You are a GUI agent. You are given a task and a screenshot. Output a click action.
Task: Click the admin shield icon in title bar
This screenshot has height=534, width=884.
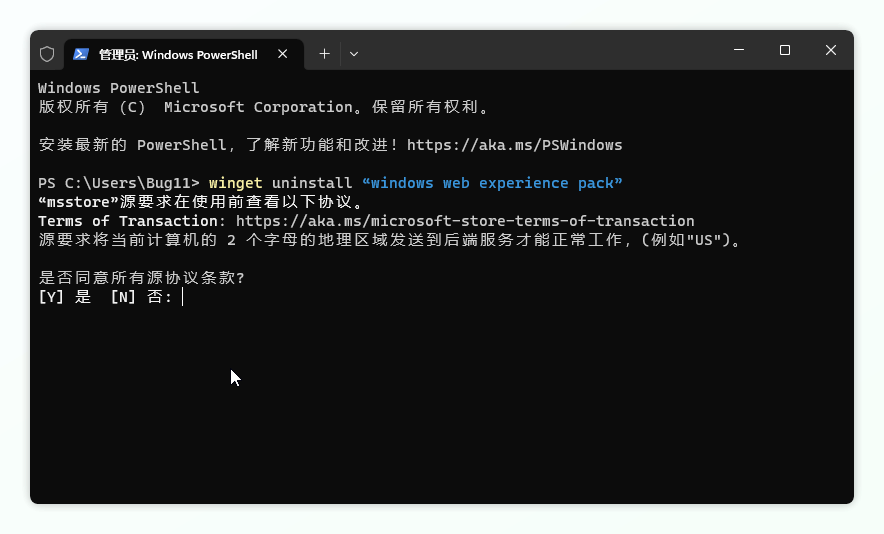pyautogui.click(x=47, y=54)
